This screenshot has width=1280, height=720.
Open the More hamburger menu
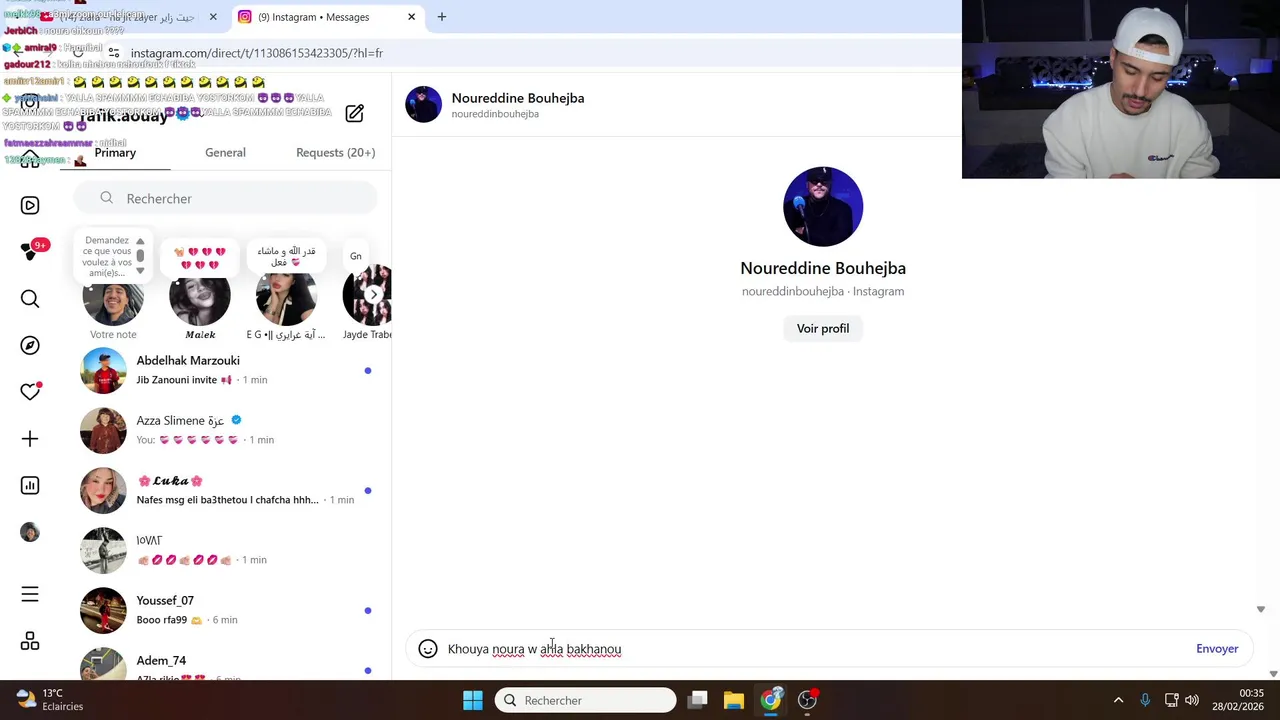(30, 595)
